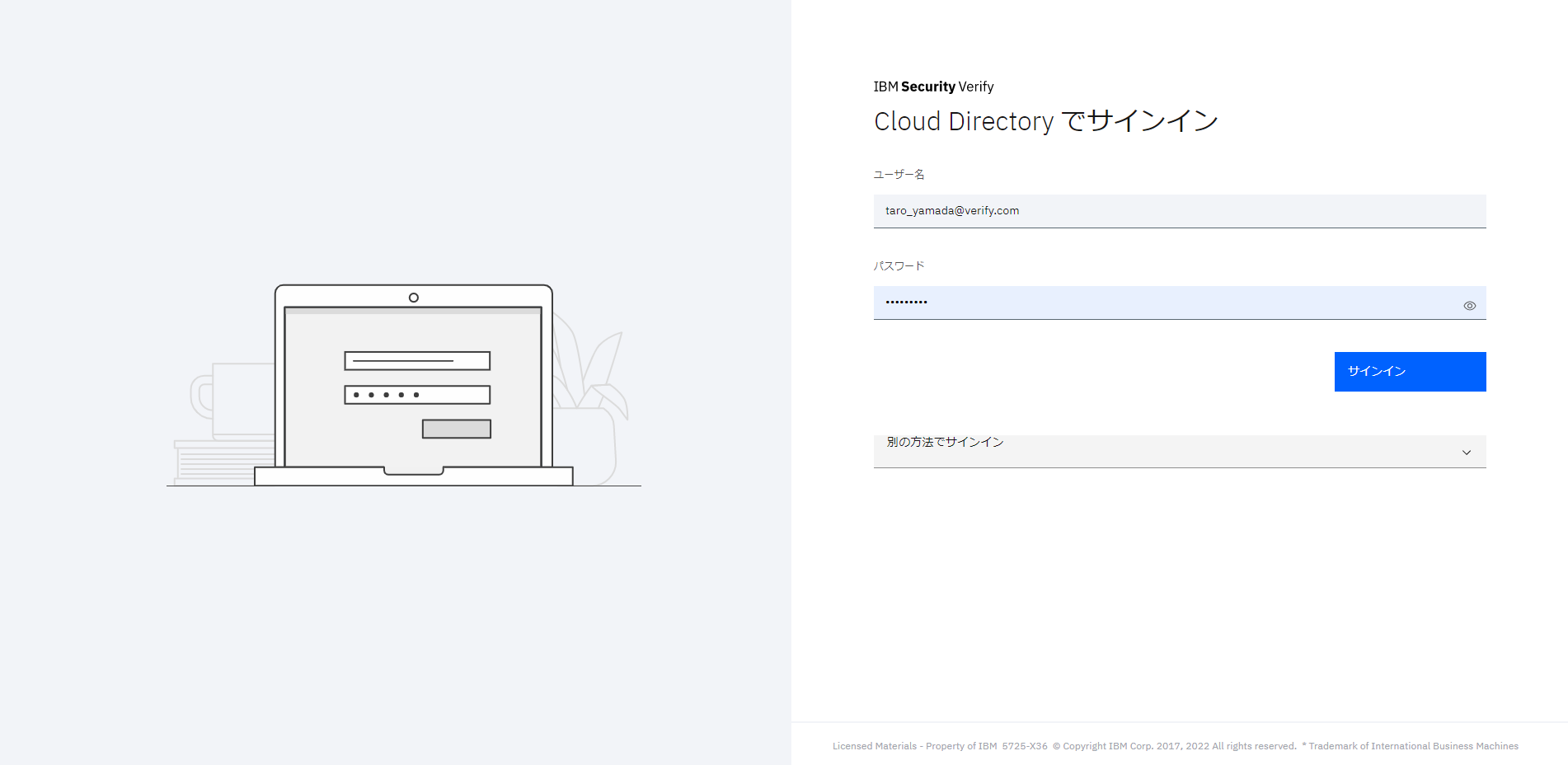Focus the ユーザー名 input field
This screenshot has width=1568, height=765.
point(1180,211)
